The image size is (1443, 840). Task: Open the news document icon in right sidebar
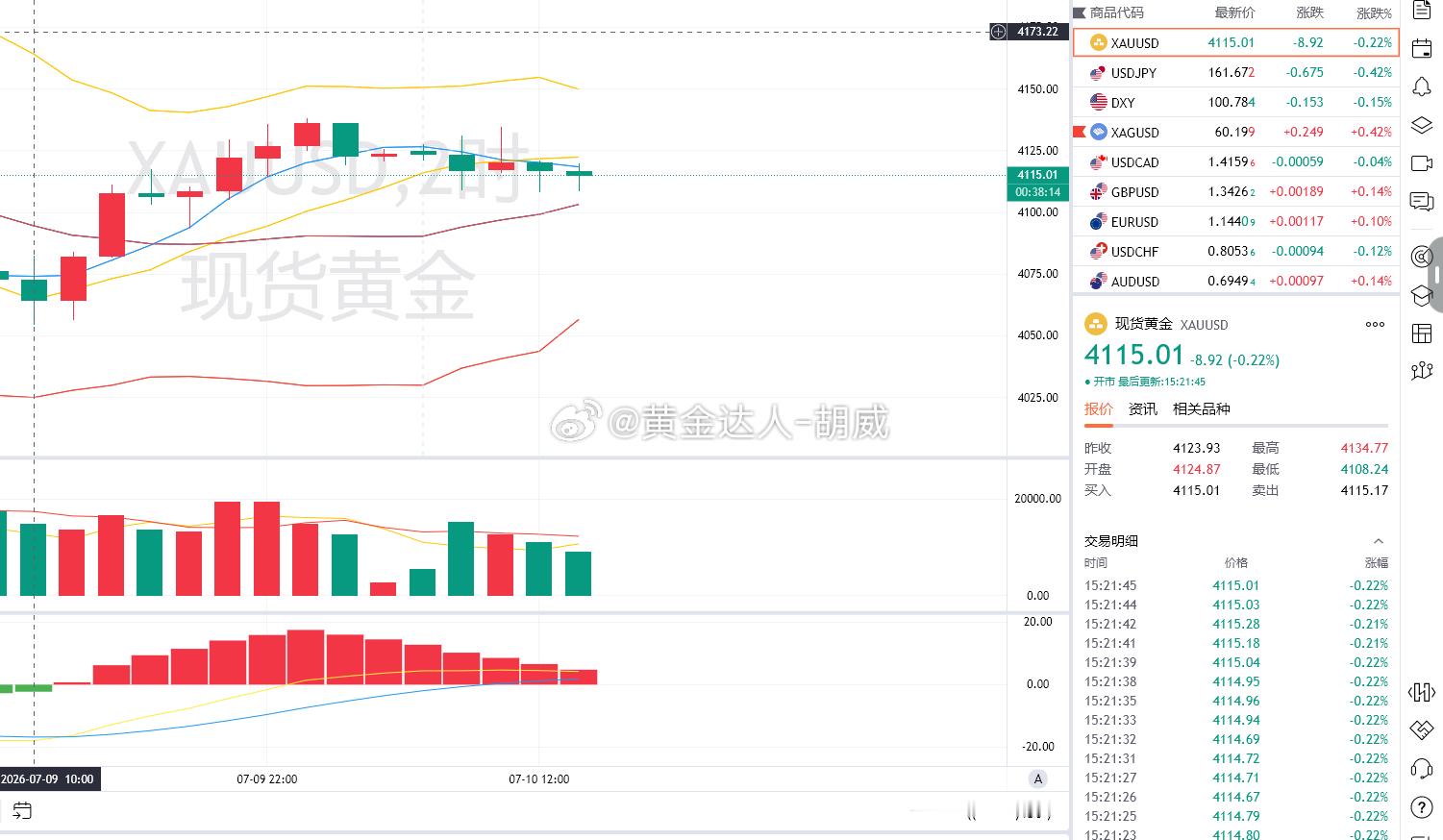tap(1422, 10)
